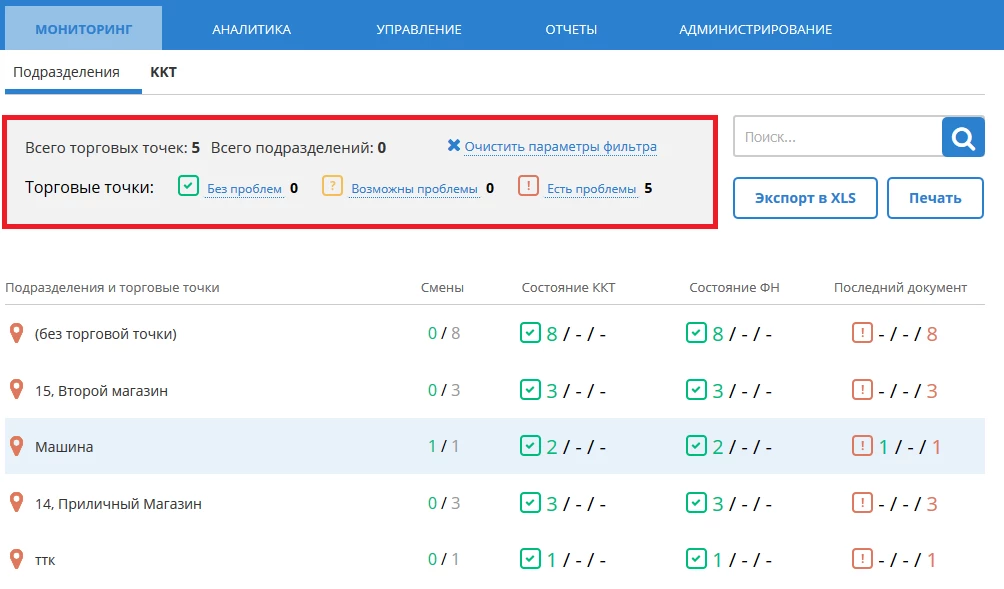Click the location pin beside Машина
The image size is (1004, 589).
(x=16, y=446)
